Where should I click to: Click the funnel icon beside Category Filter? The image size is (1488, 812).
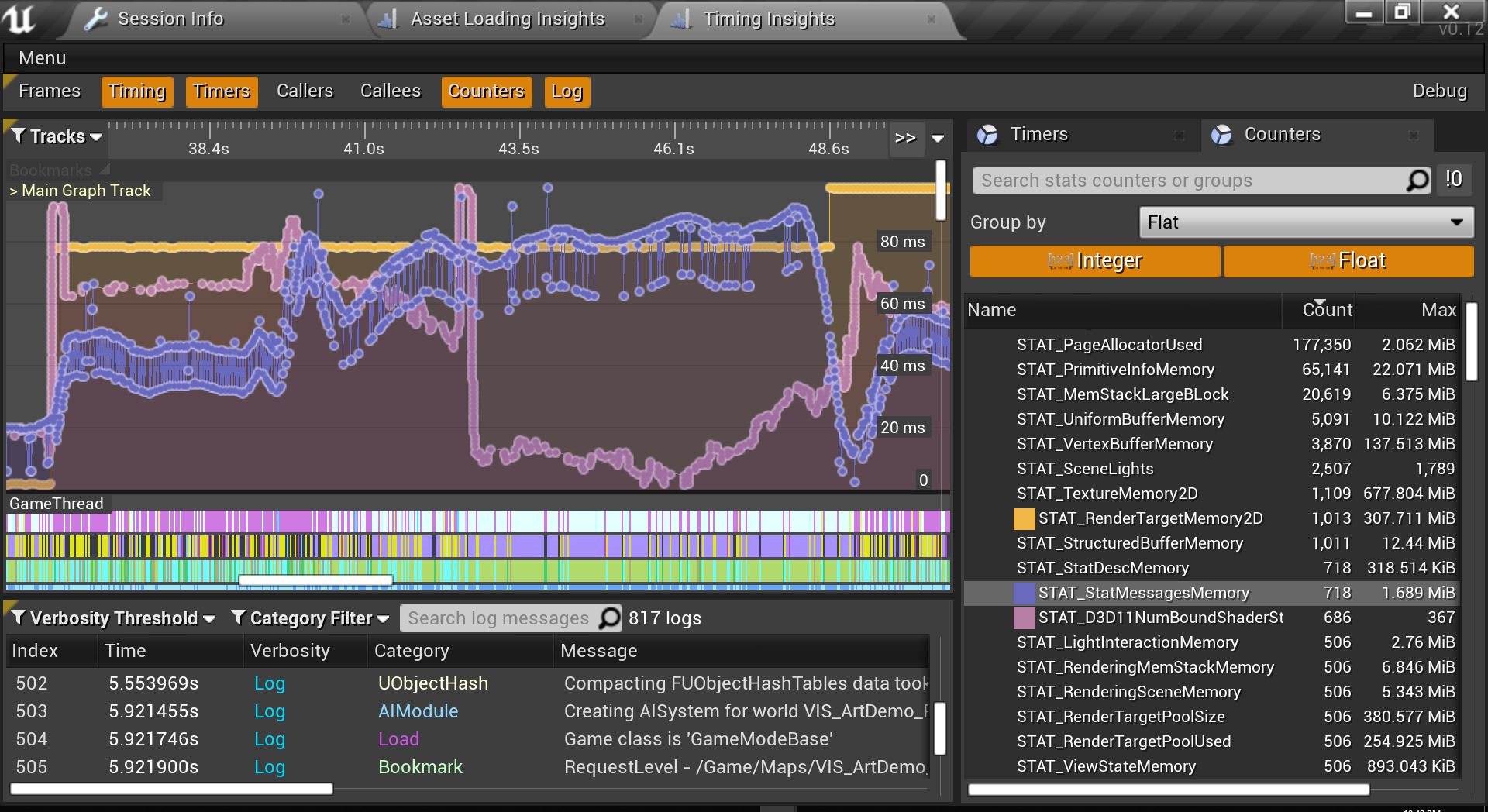click(239, 618)
